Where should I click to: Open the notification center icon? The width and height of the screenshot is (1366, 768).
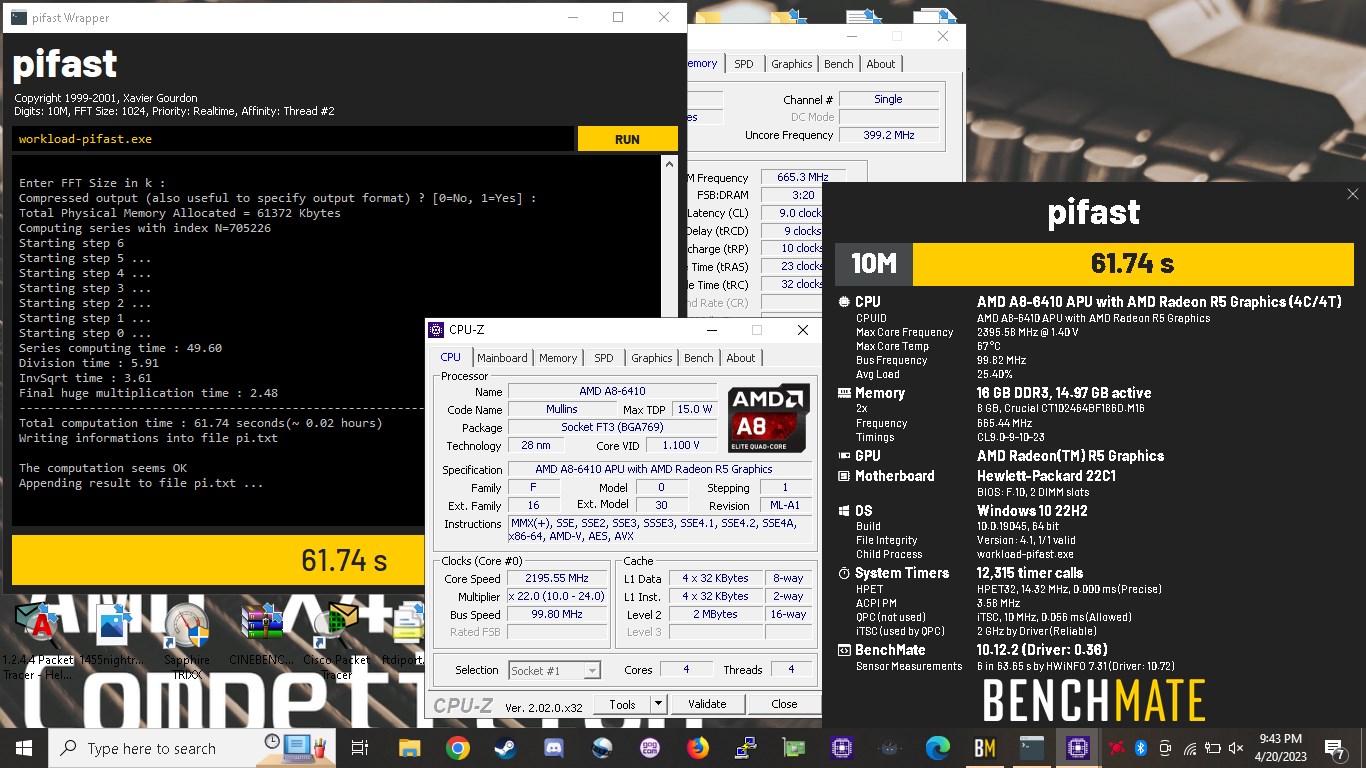(1334, 748)
